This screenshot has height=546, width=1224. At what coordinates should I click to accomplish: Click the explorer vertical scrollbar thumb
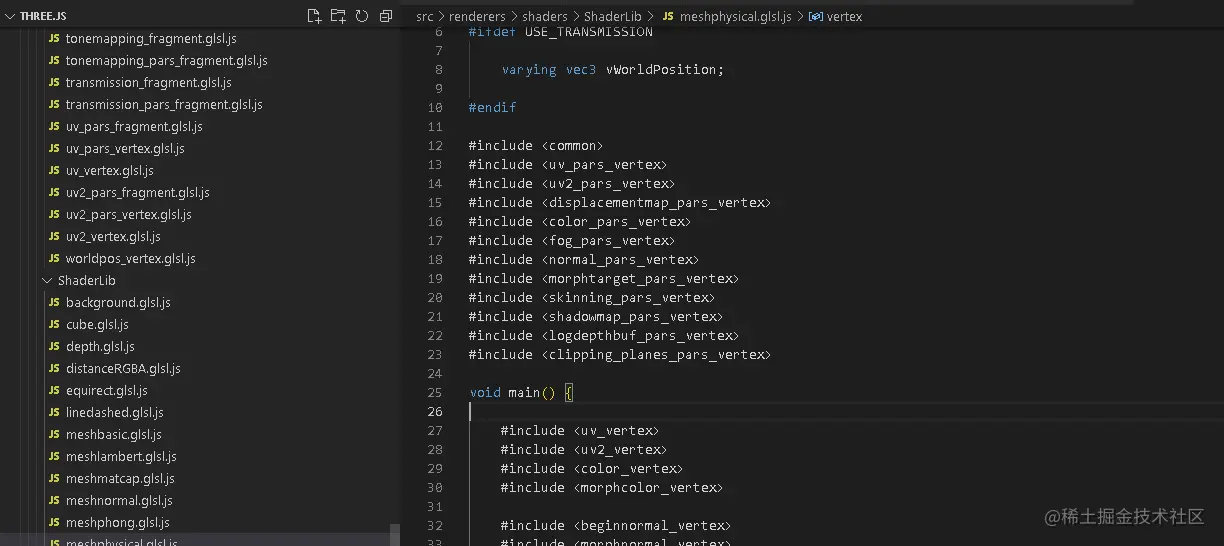pos(394,534)
